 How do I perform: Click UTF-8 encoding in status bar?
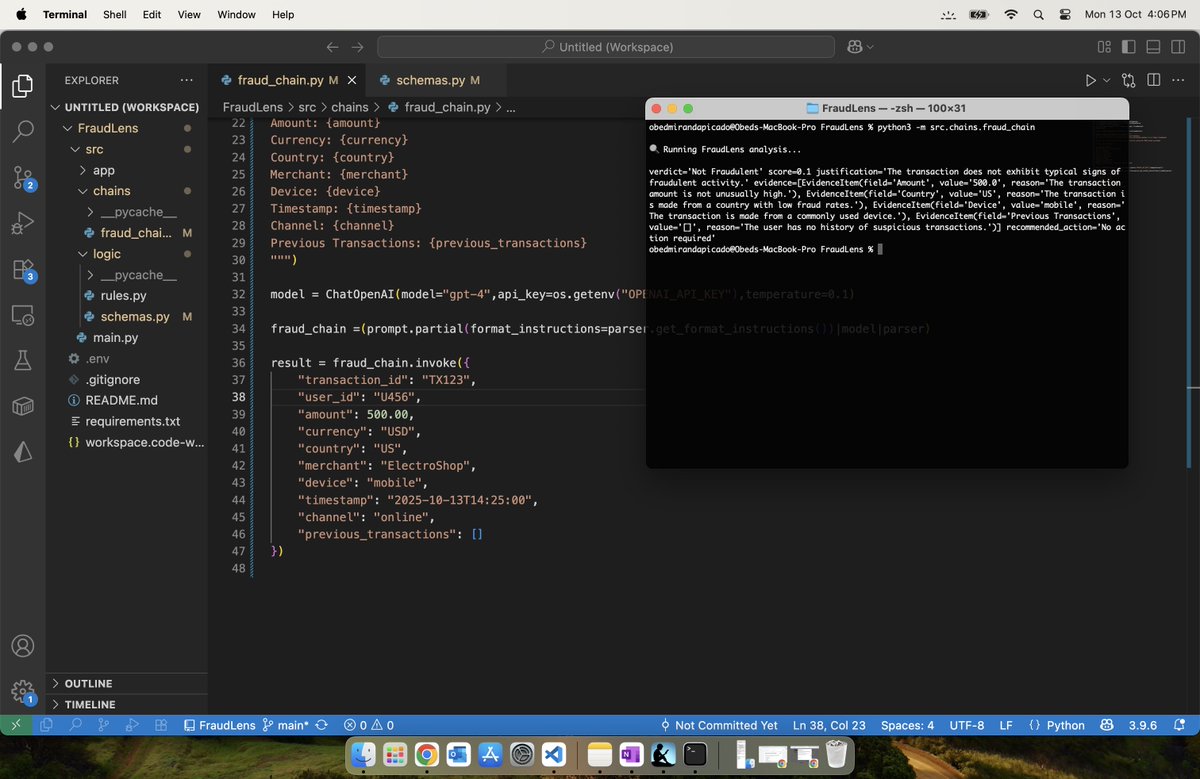[966, 725]
